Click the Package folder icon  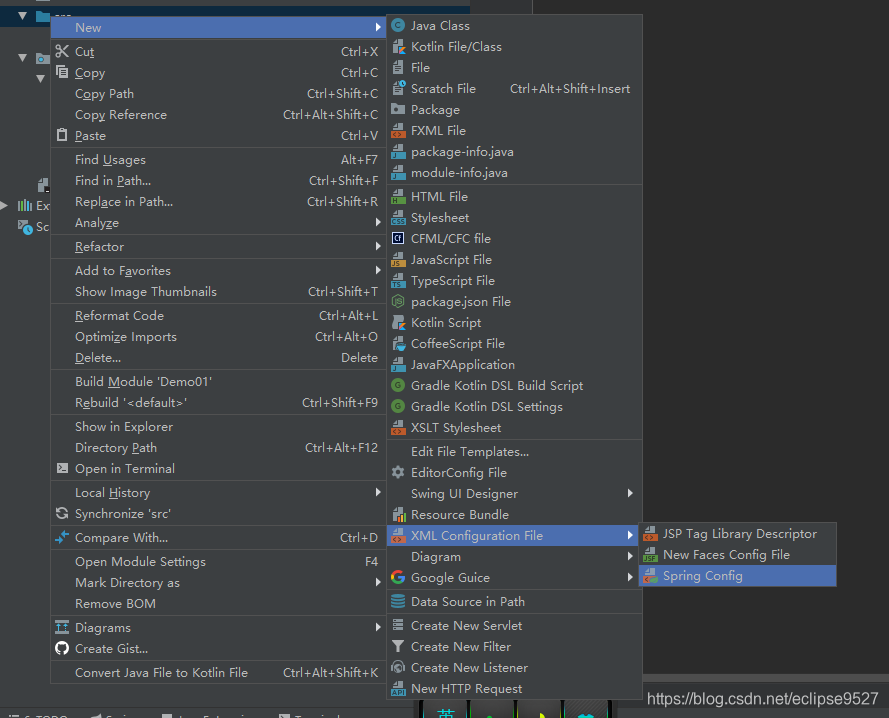pos(399,109)
